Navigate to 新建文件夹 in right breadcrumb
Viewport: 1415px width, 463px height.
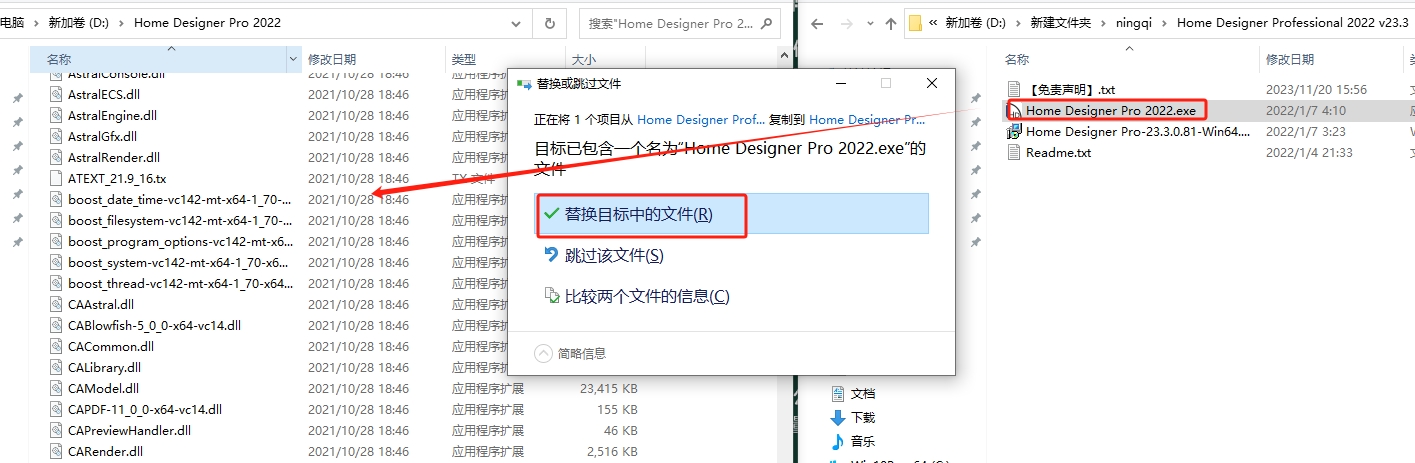[x=1063, y=23]
